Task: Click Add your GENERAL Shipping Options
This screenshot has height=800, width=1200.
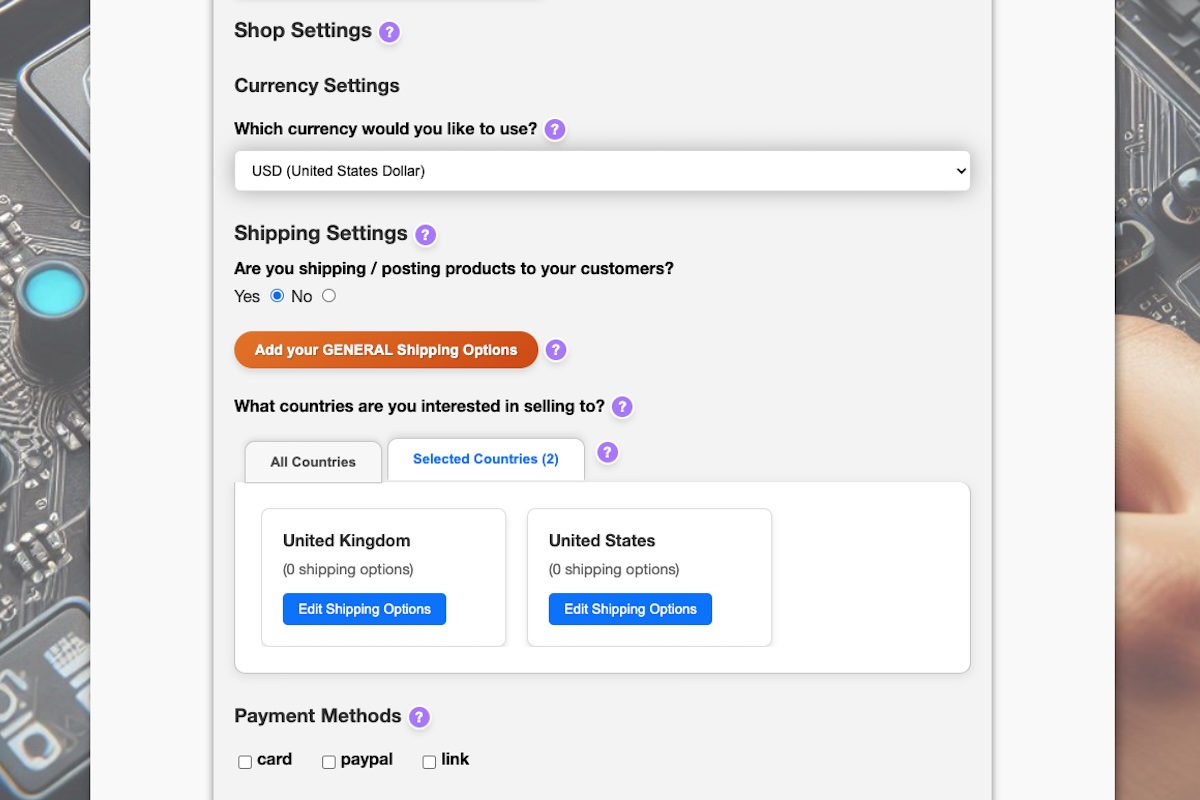Action: click(385, 350)
